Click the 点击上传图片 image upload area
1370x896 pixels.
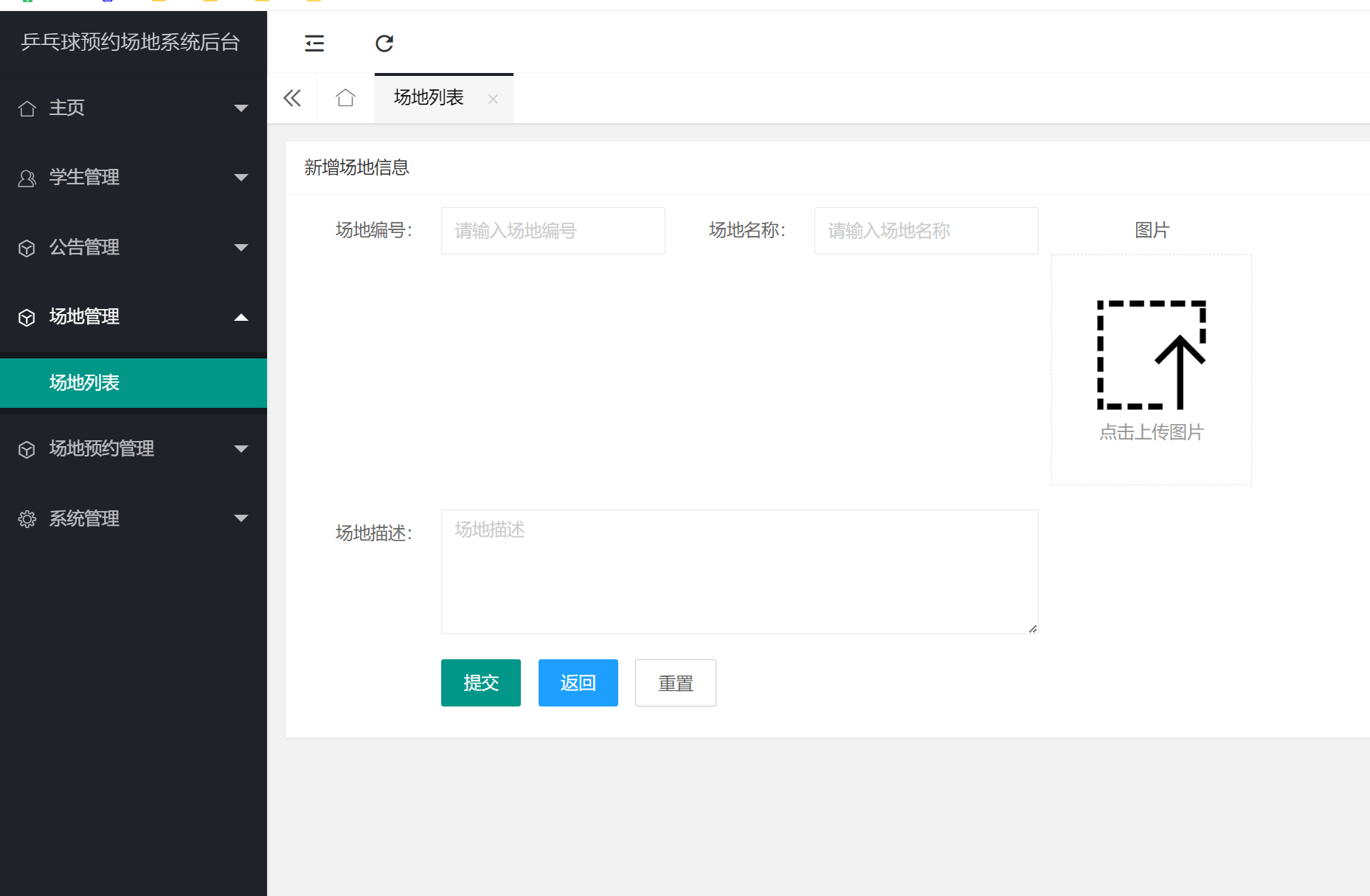1151,369
